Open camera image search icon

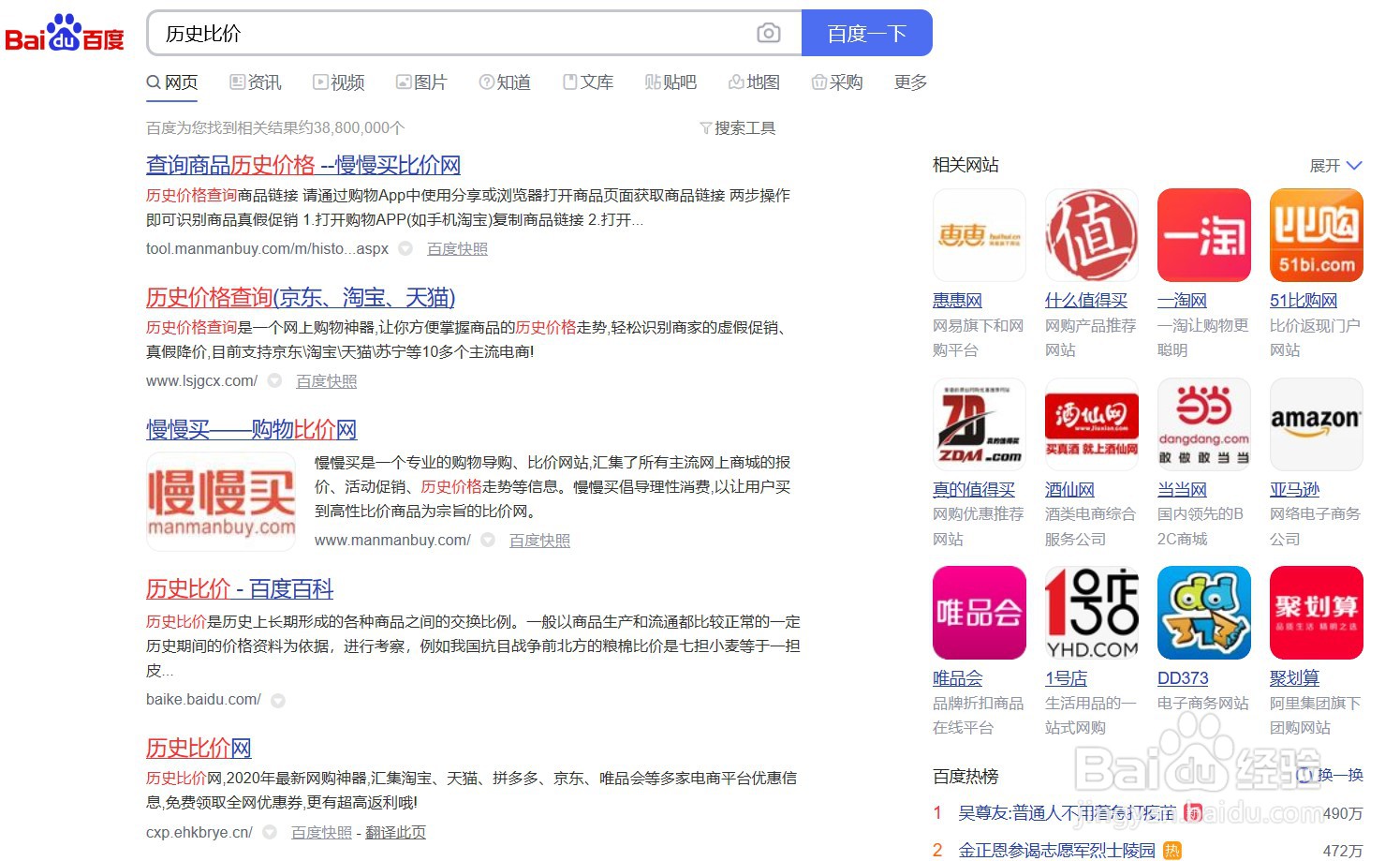coord(768,33)
